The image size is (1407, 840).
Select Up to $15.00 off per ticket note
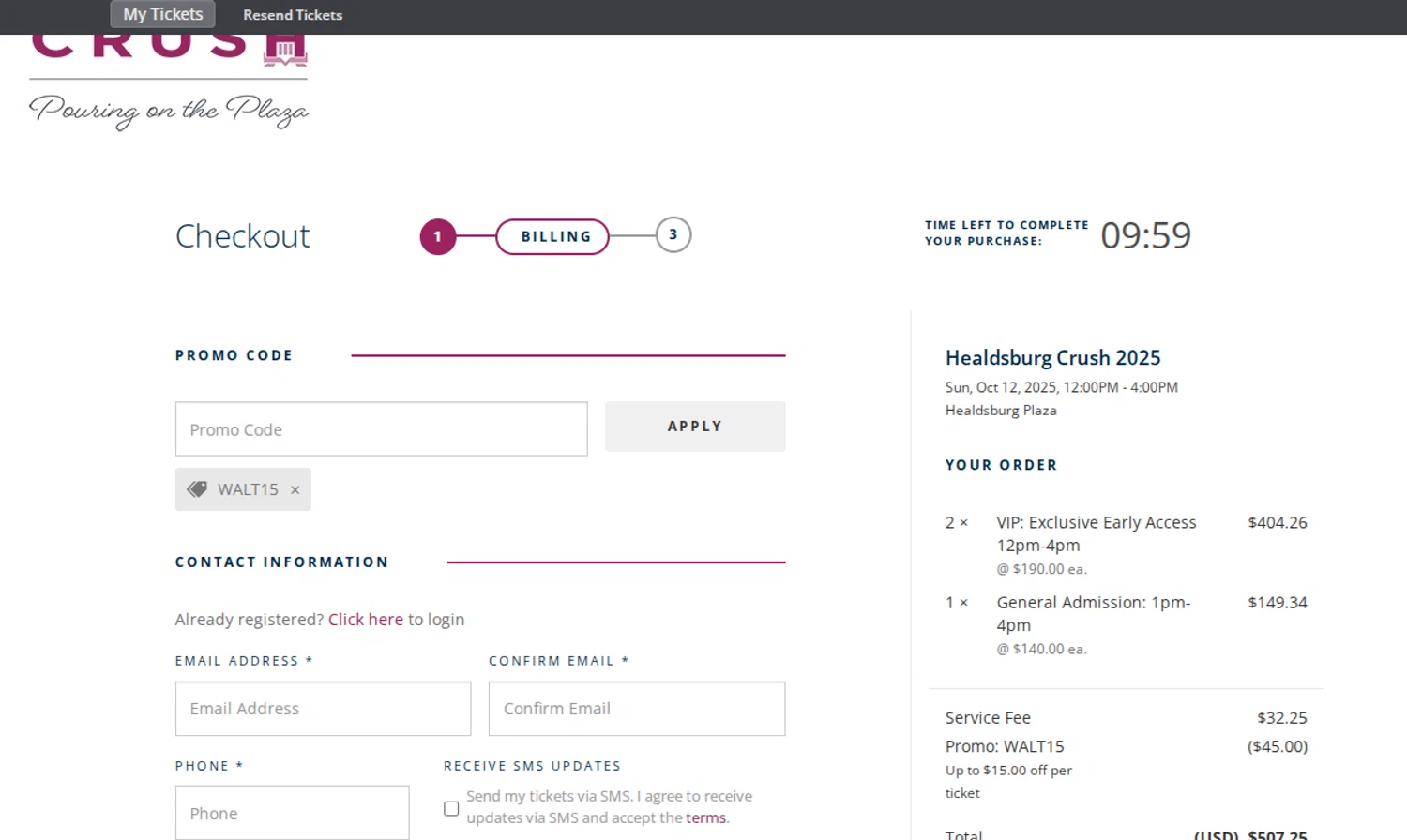[1008, 782]
